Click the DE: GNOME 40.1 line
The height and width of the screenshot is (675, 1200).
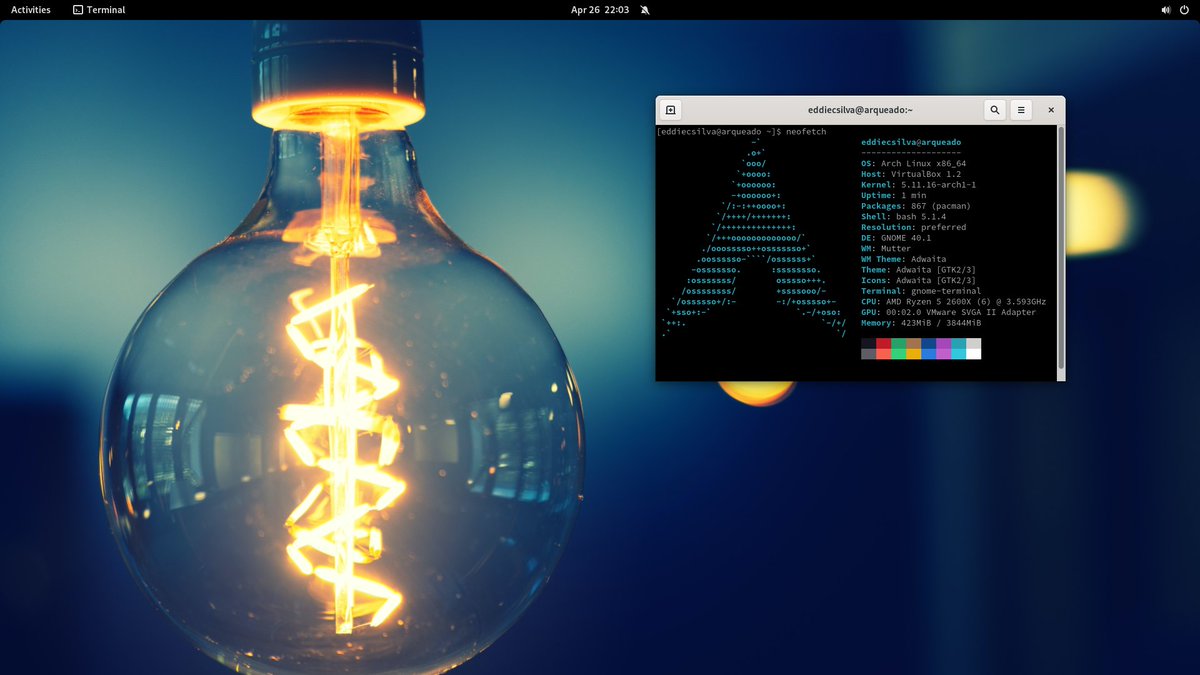coord(896,238)
